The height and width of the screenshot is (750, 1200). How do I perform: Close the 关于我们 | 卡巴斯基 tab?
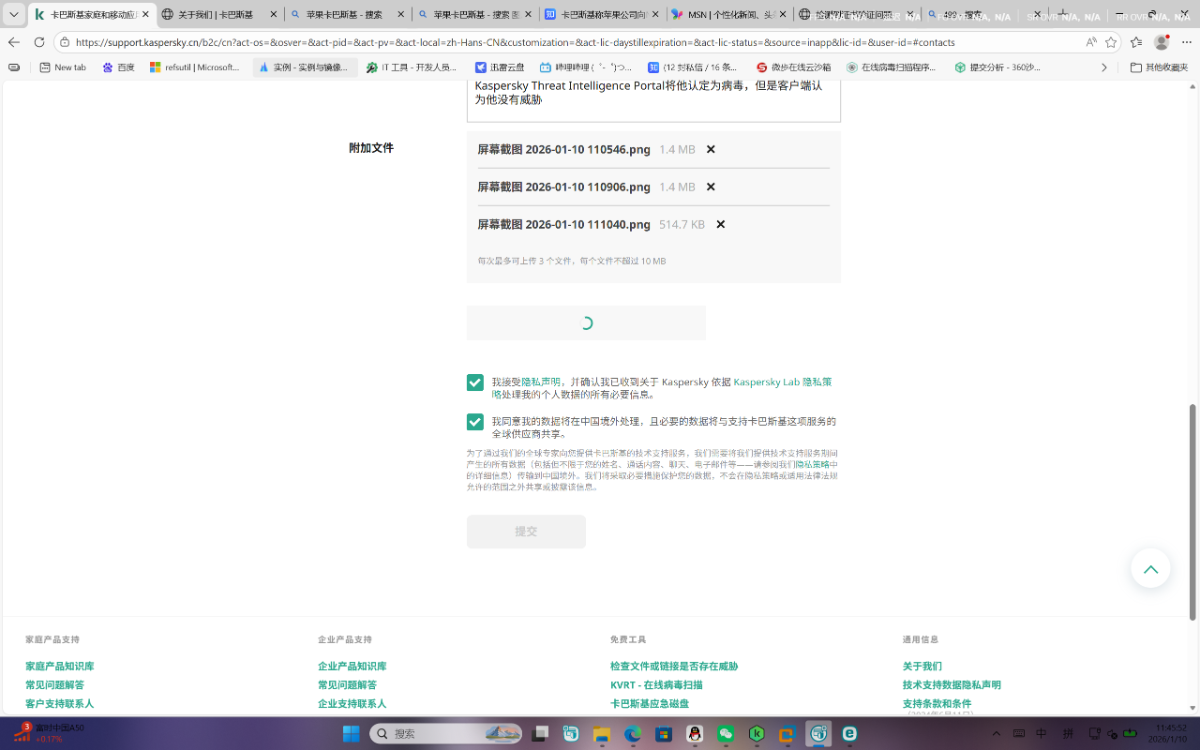pyautogui.click(x=273, y=15)
